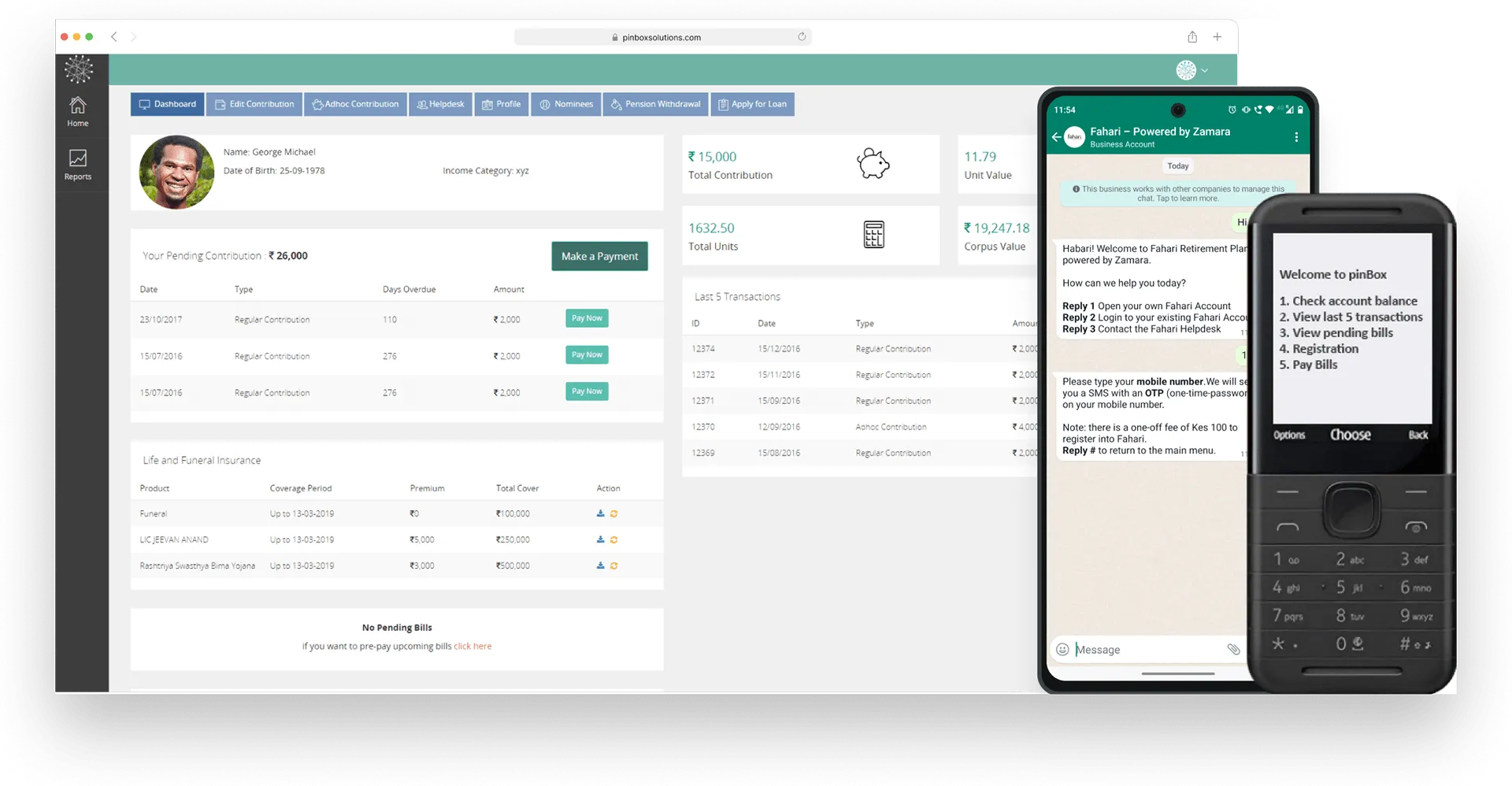The image size is (1512, 786).
Task: Switch to the Edit Contribution tab
Action: pos(254,104)
